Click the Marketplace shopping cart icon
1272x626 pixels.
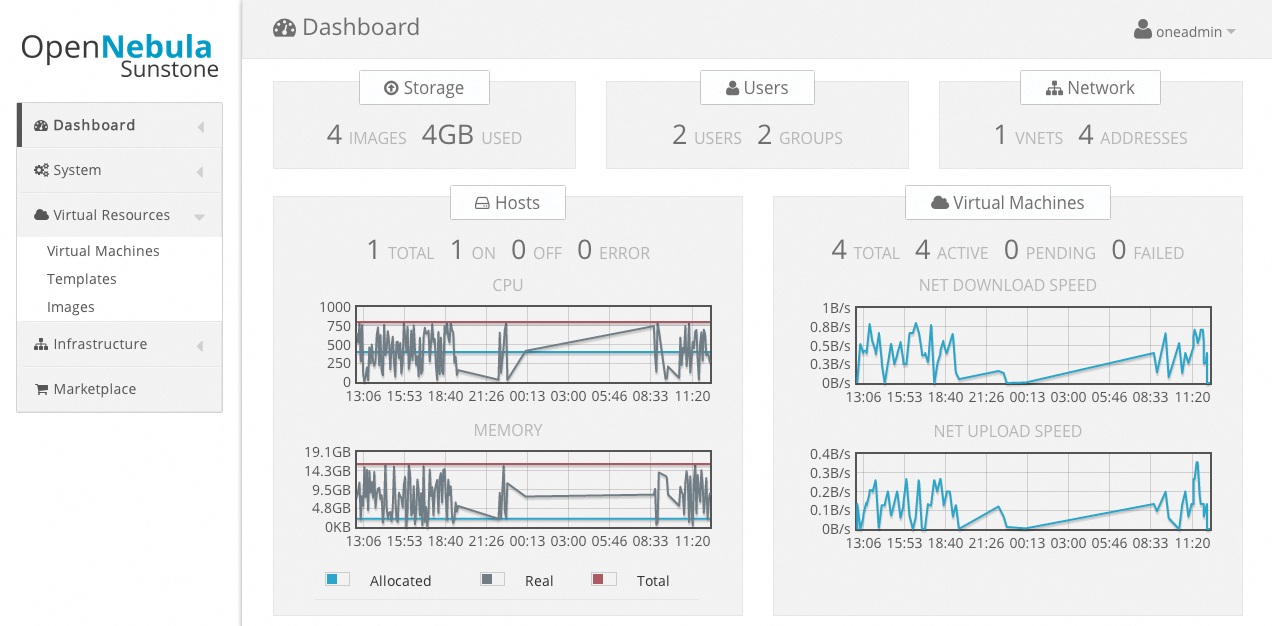[x=42, y=388]
